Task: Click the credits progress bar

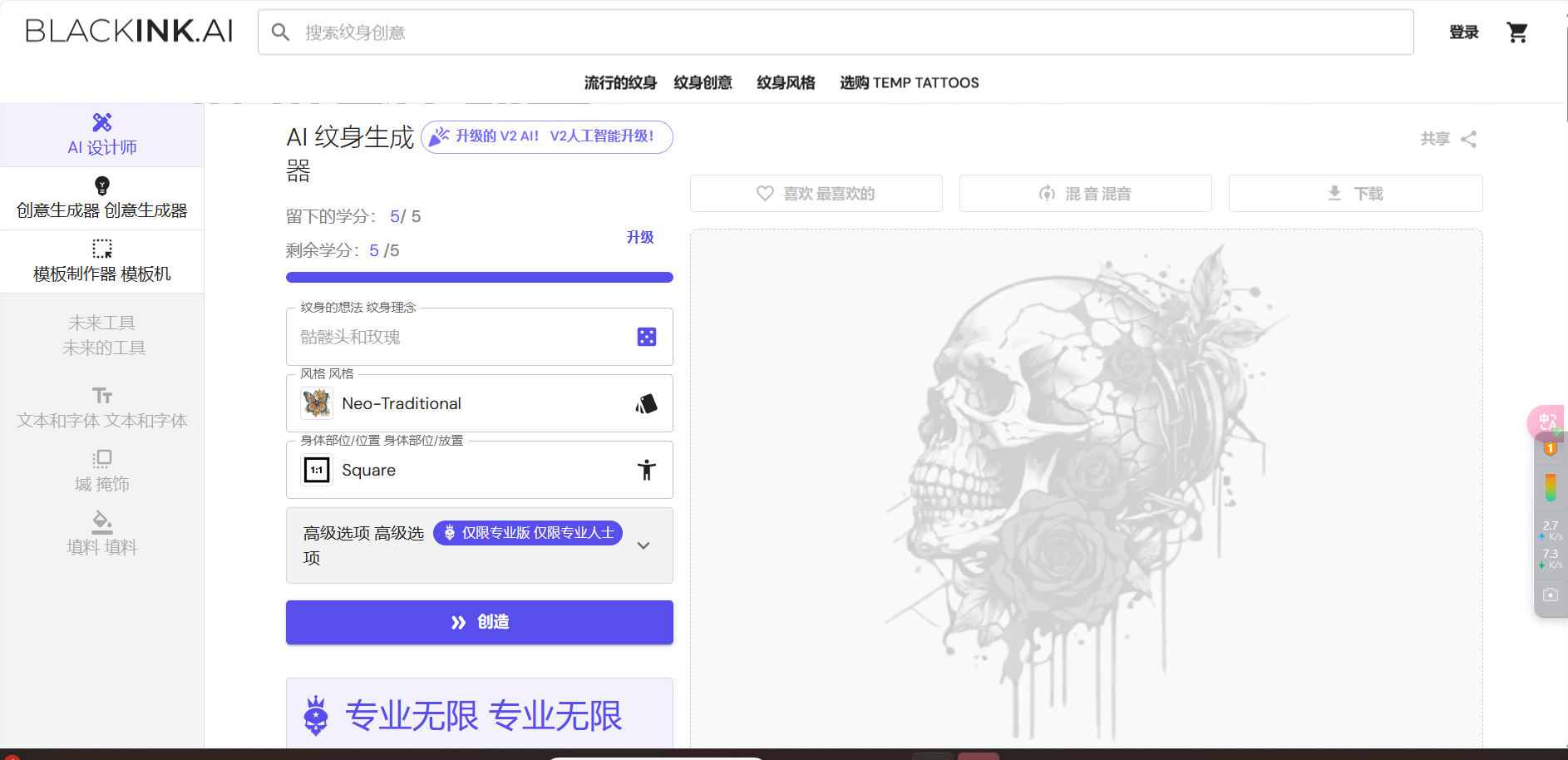Action: click(x=479, y=277)
